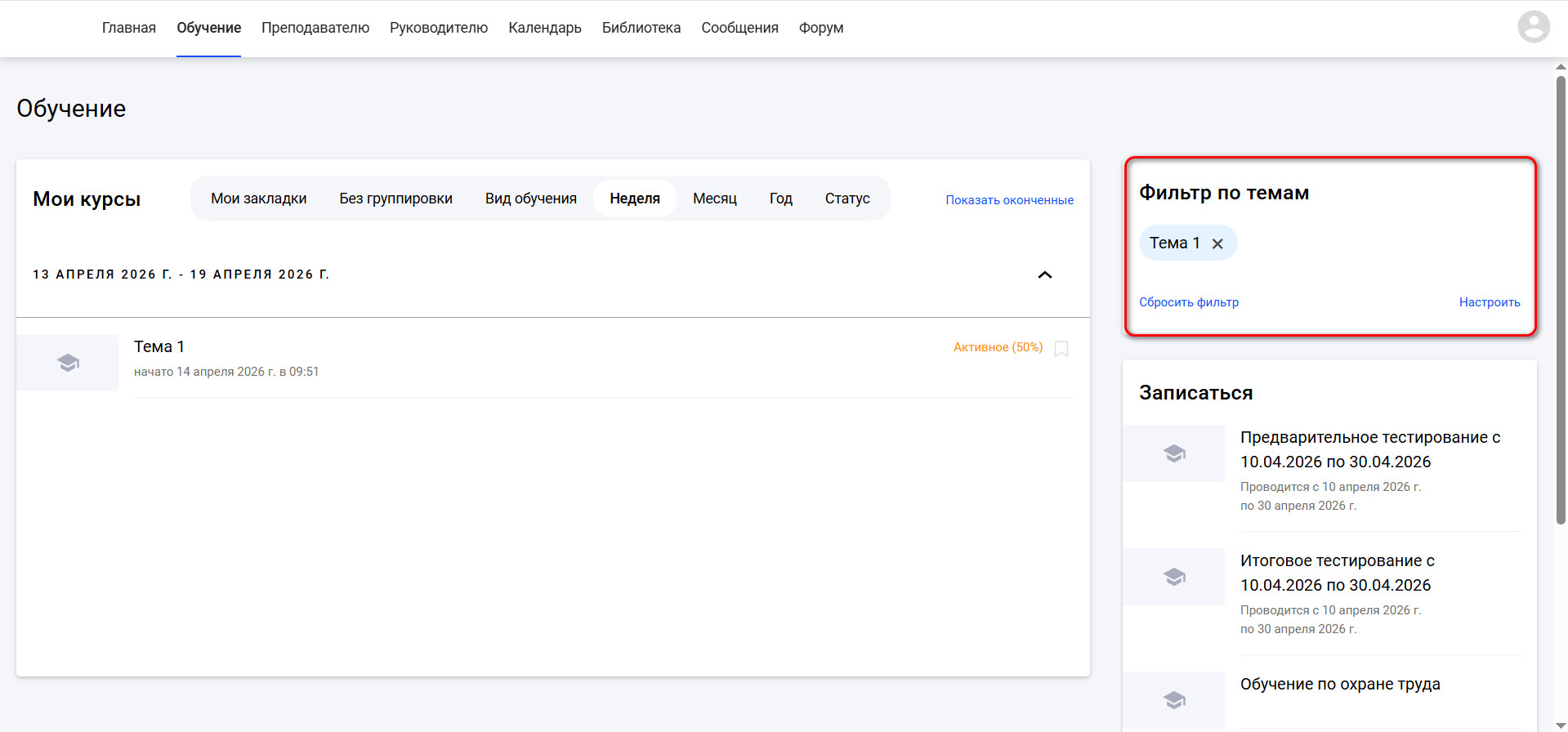
Task: Go to the Библиотека section
Action: click(641, 28)
